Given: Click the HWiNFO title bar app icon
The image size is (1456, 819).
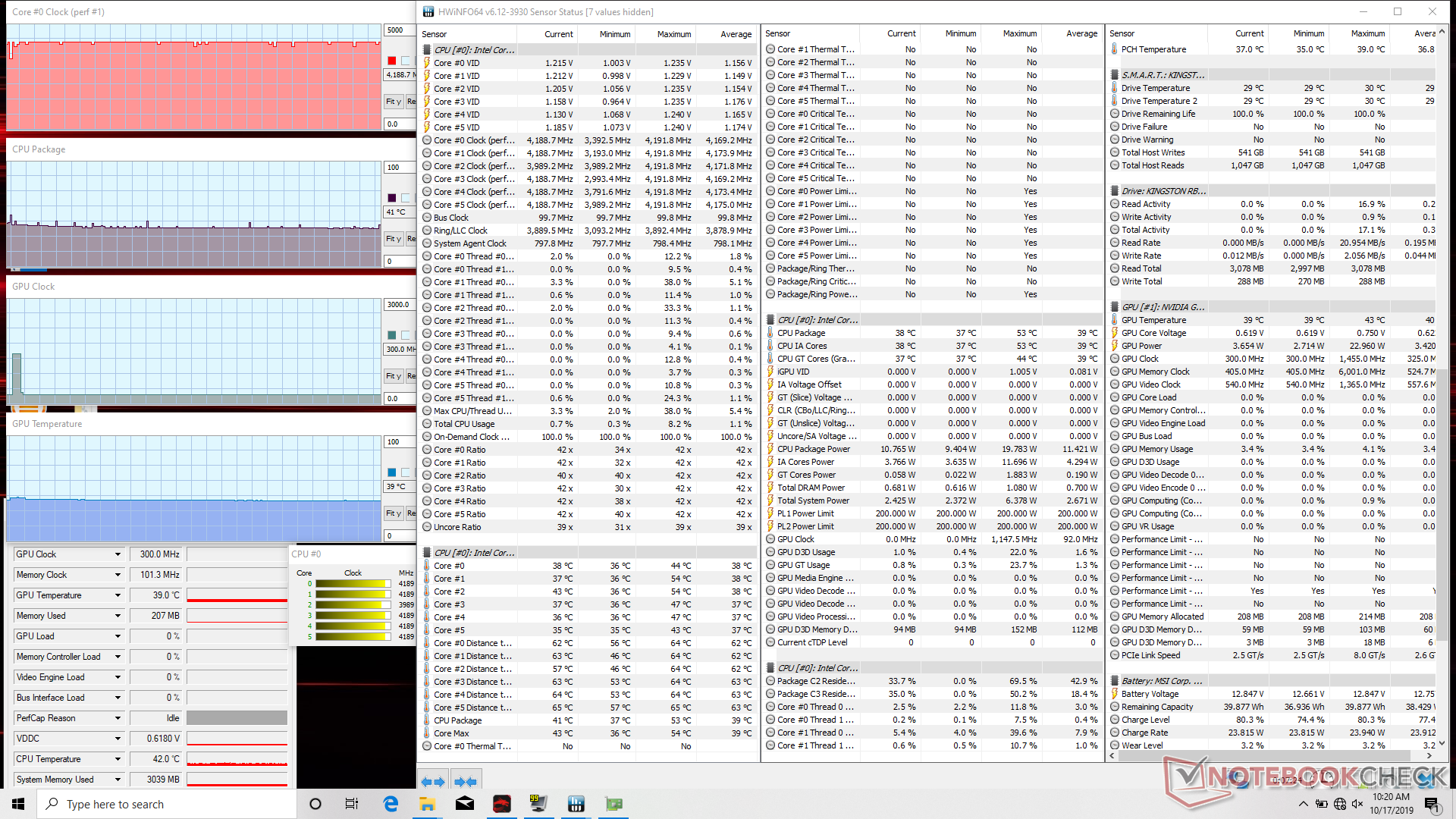Looking at the screenshot, I should [x=428, y=11].
